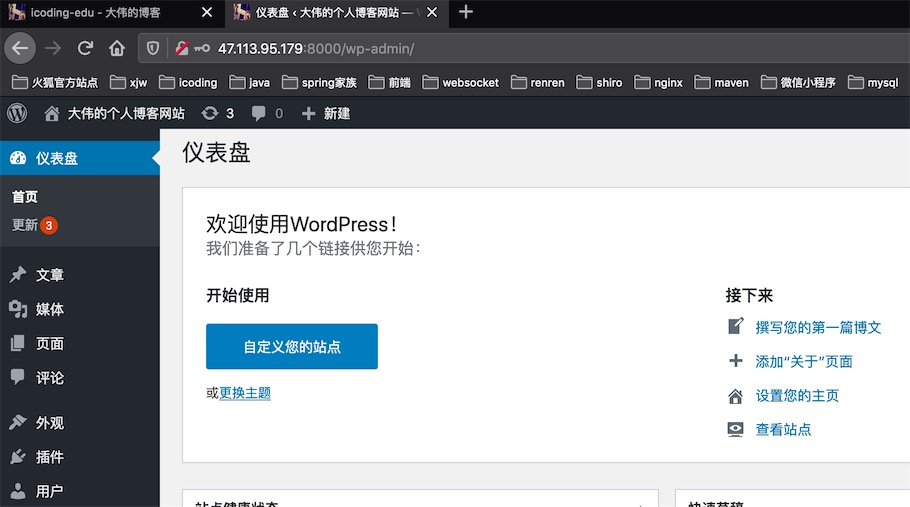Open updates icon showing 3 in admin bar
Viewport: 910px width, 507px height.
[218, 114]
